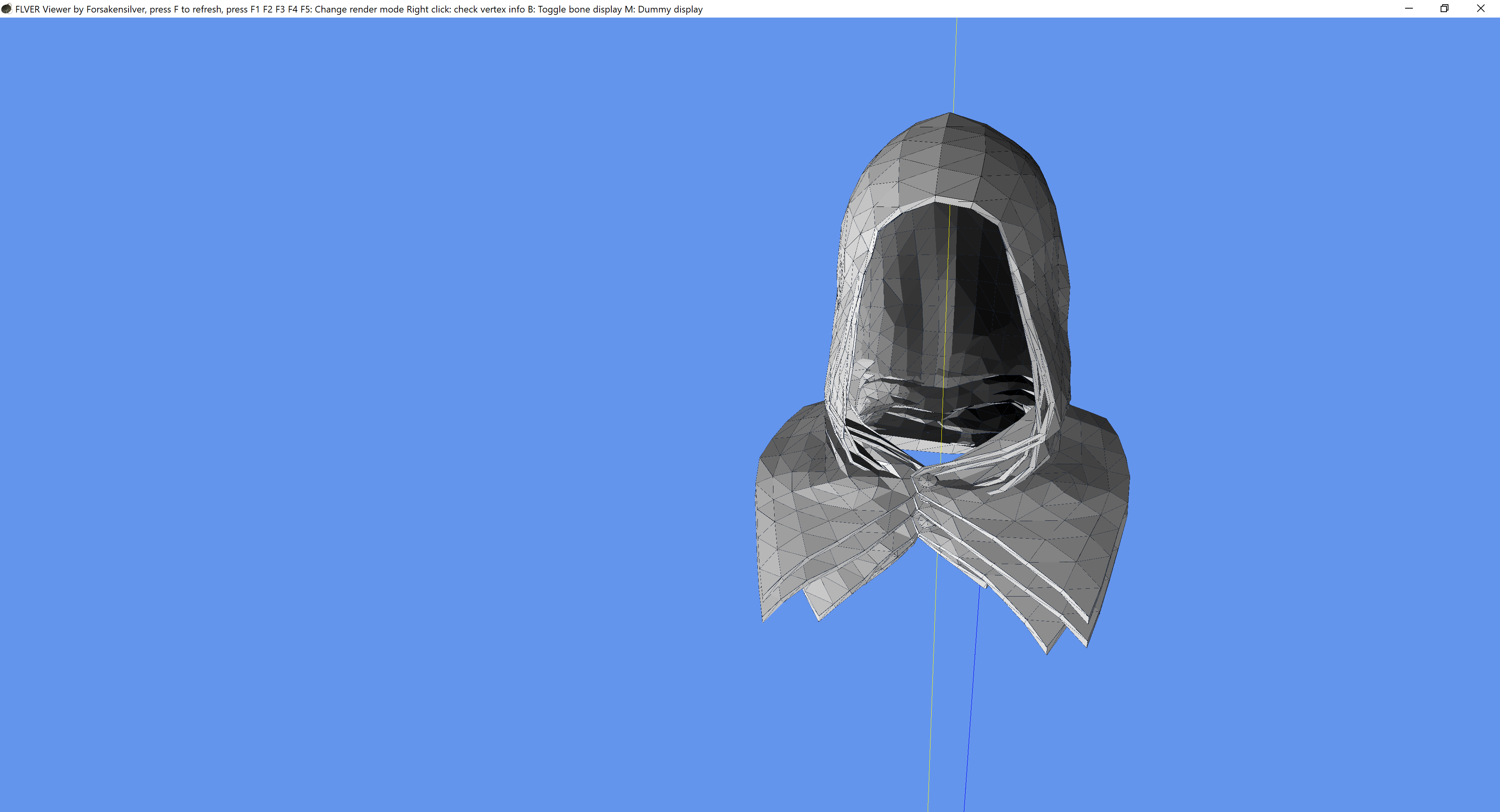This screenshot has width=1500, height=812.
Task: Click the FLVER Viewer app icon in title bar
Action: [x=6, y=9]
